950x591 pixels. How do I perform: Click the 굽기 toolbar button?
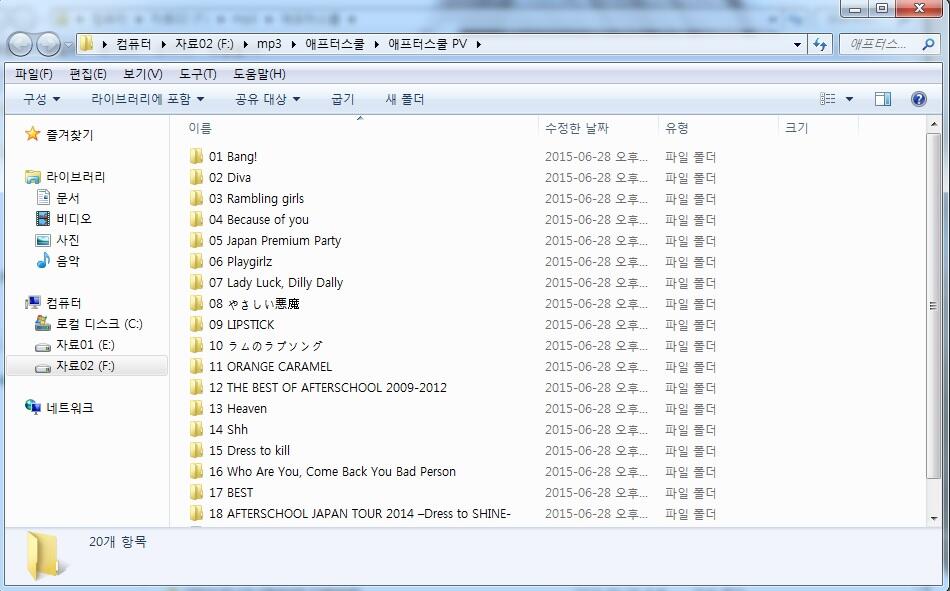[343, 99]
